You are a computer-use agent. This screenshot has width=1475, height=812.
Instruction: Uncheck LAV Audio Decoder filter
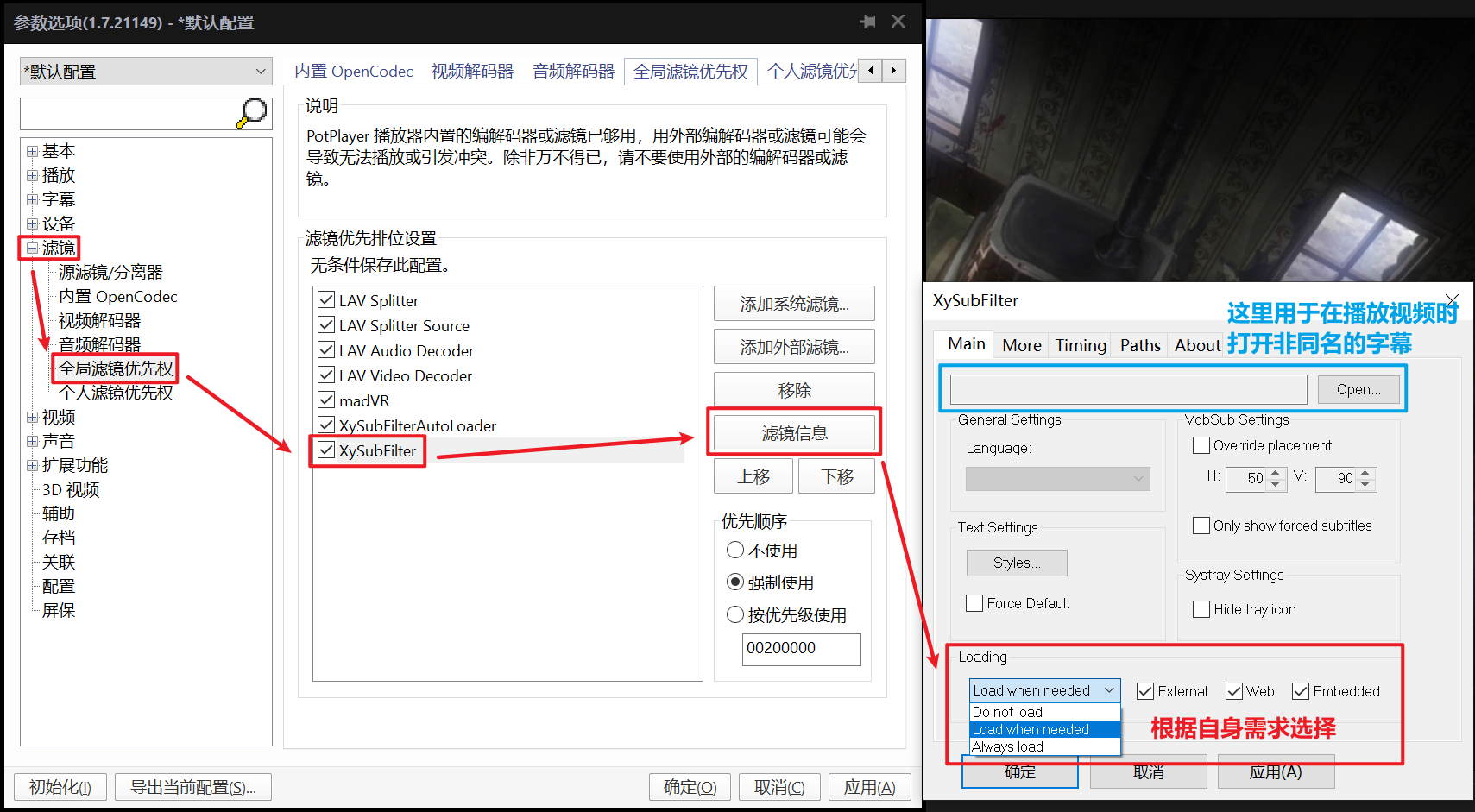pos(326,350)
